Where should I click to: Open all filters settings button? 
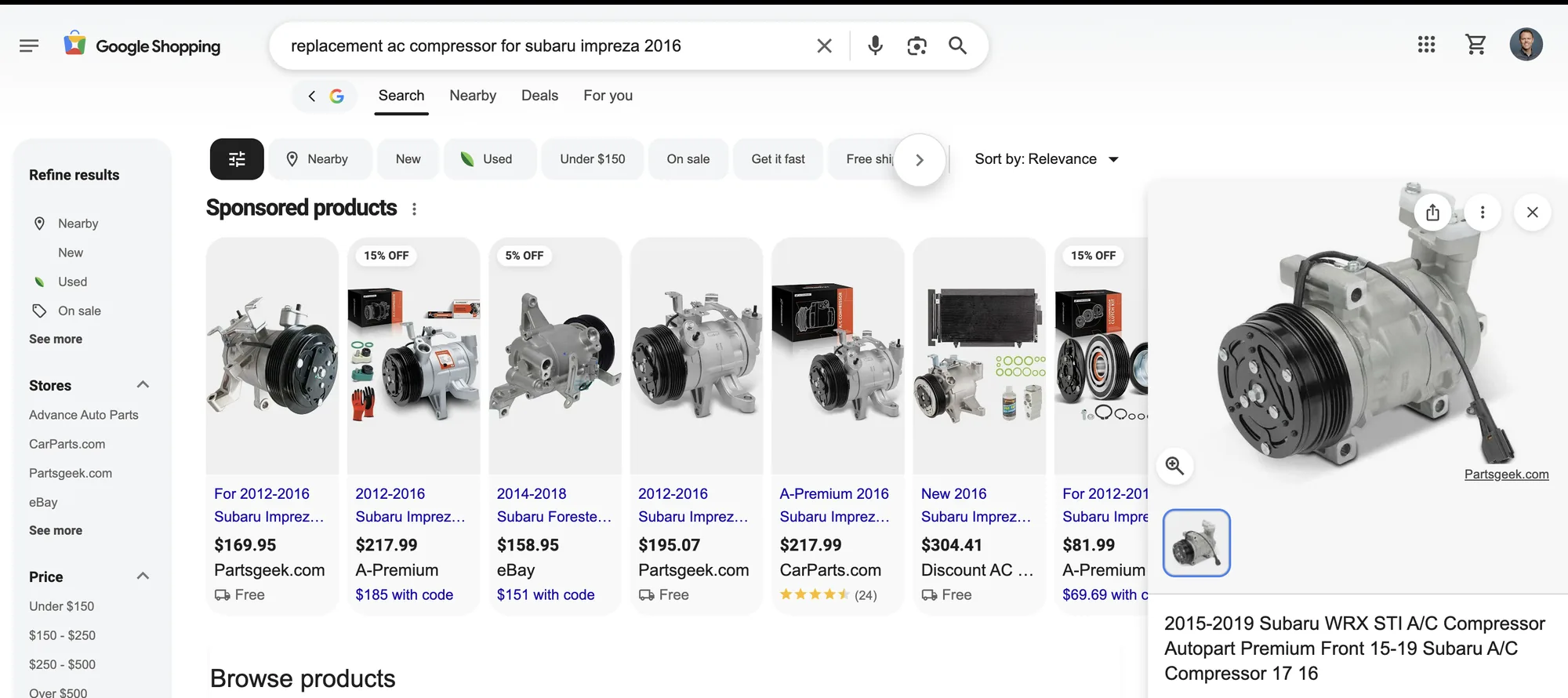[x=237, y=159]
